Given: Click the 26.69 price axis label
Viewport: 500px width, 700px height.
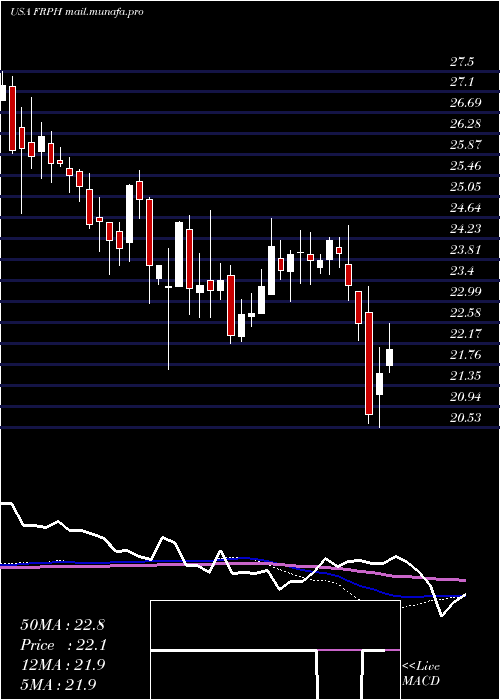Looking at the screenshot, I should [465, 103].
